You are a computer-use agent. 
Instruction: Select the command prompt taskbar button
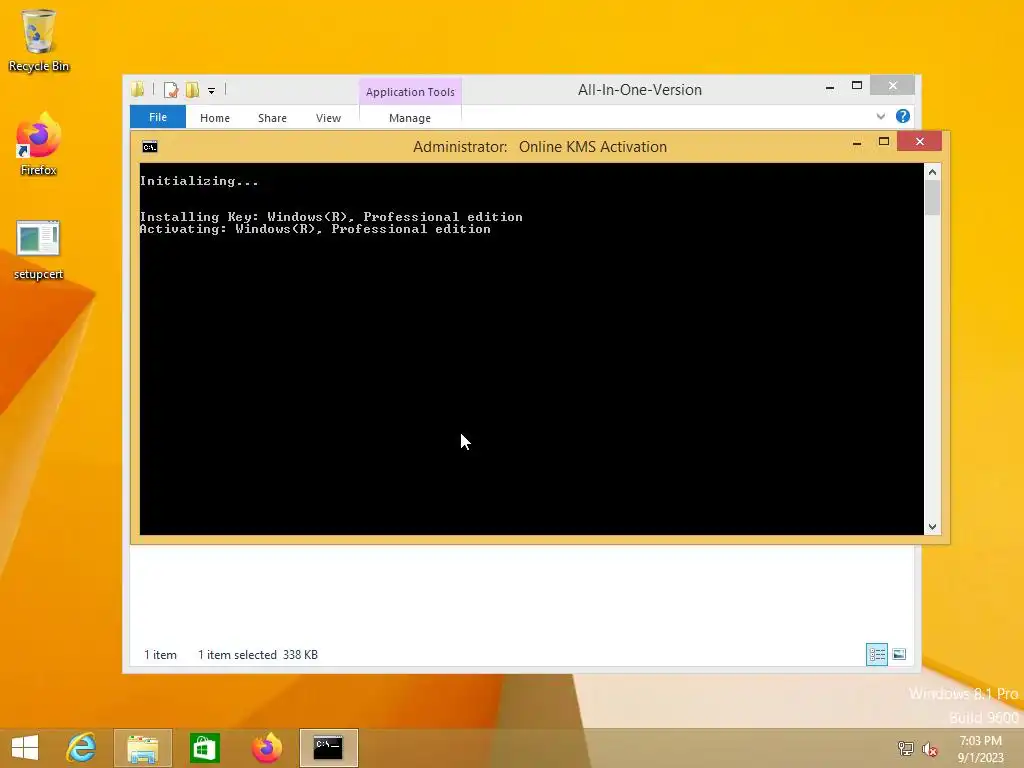[328, 748]
